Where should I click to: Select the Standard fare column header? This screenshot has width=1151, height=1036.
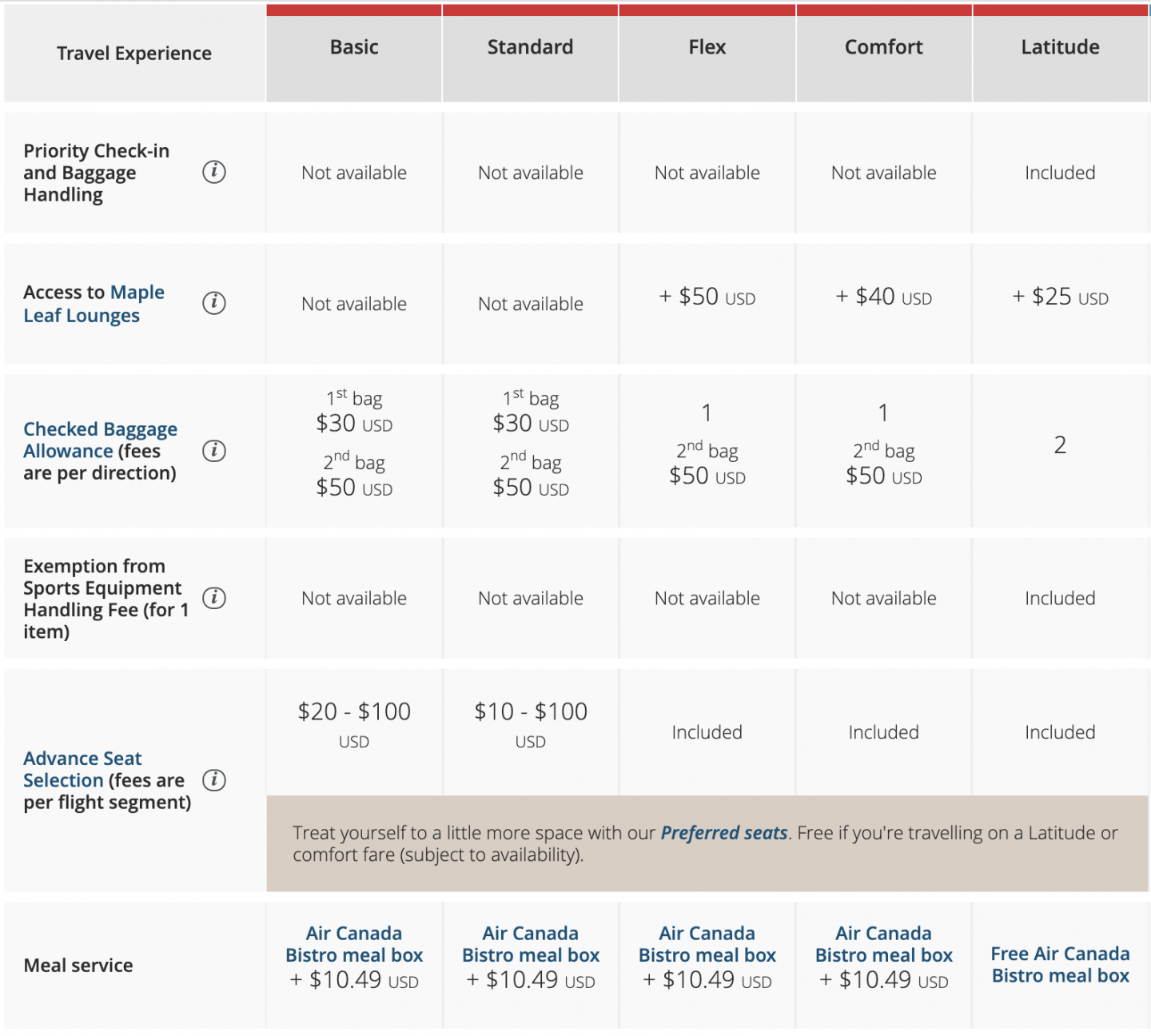click(x=531, y=48)
